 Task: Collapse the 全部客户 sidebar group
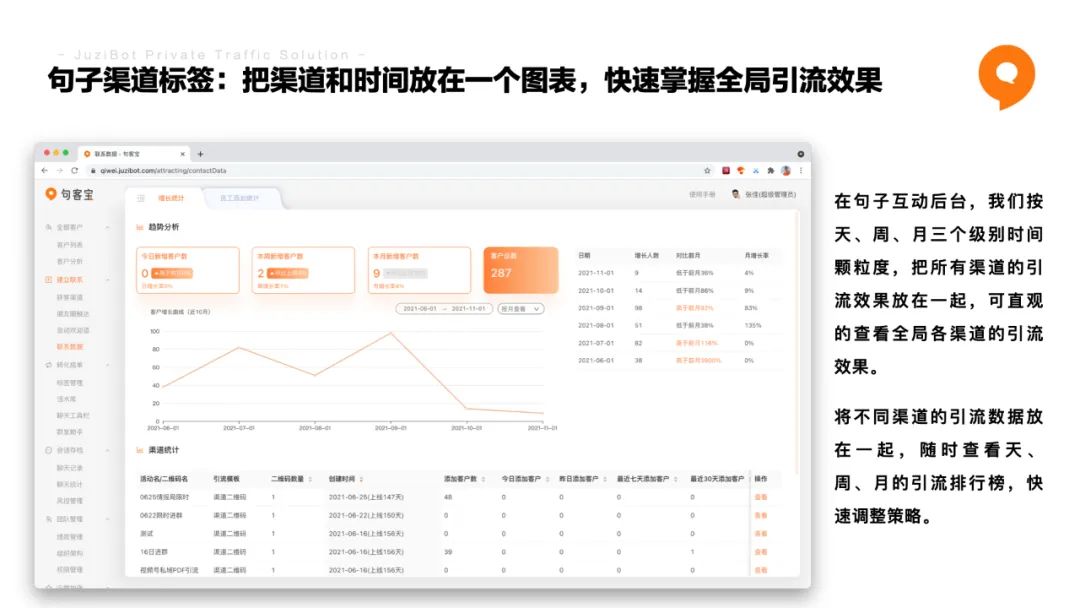tap(107, 227)
